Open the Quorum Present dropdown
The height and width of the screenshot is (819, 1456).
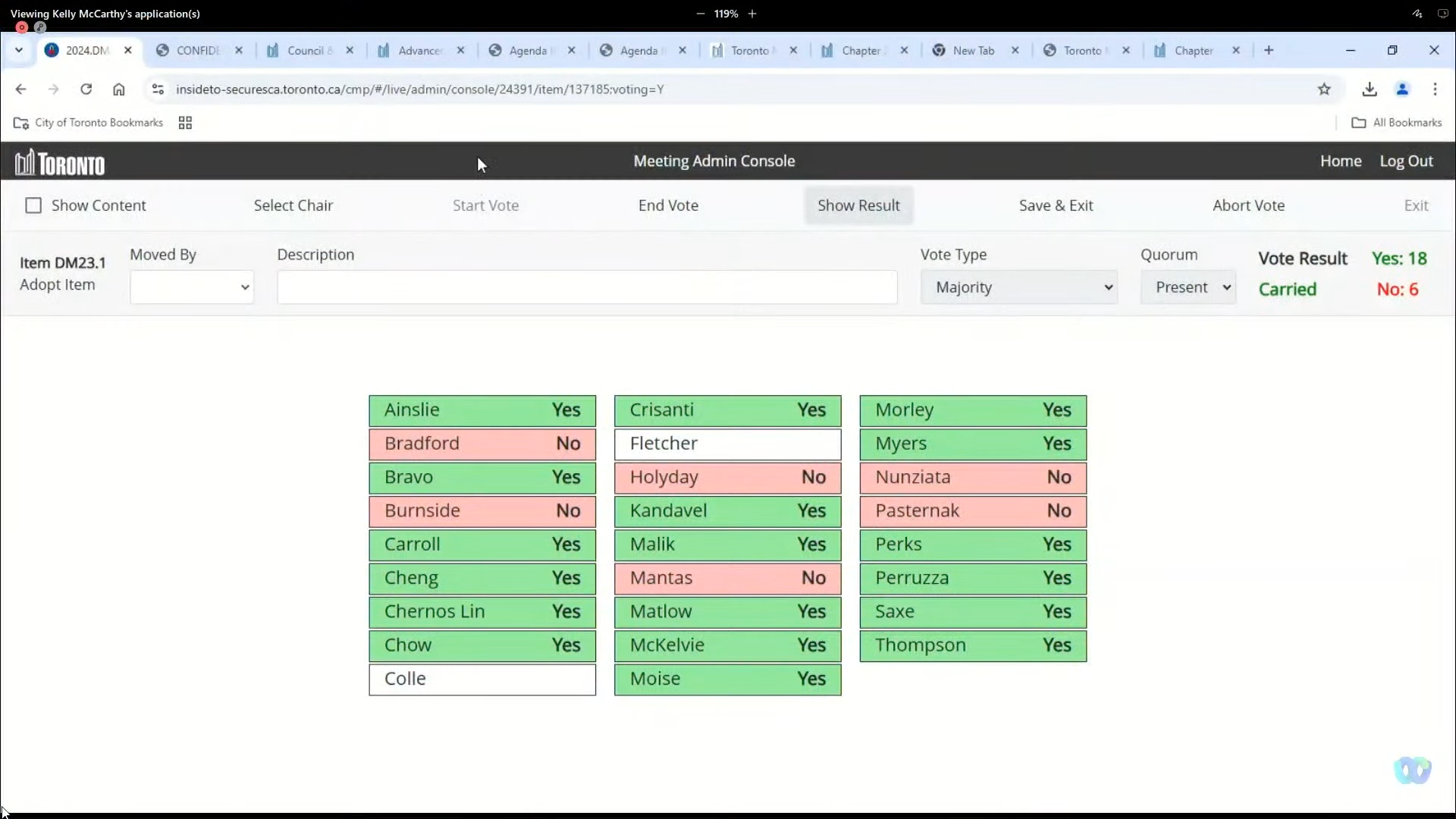(1188, 287)
